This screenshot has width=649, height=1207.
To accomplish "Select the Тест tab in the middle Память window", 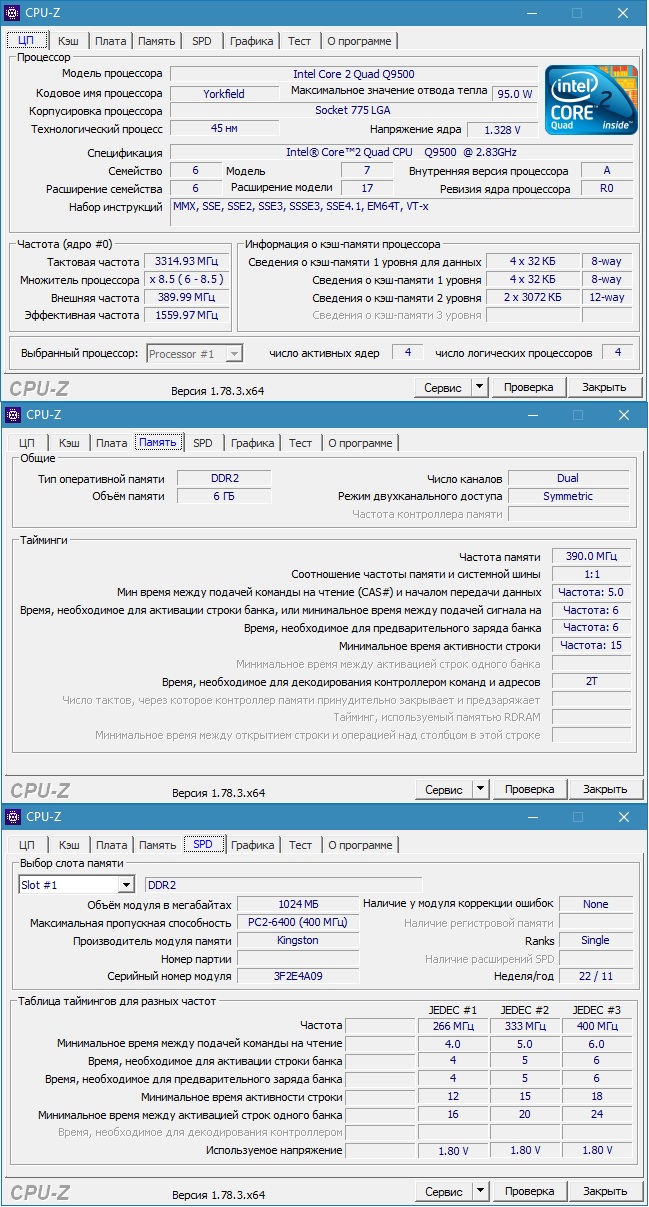I will [301, 443].
